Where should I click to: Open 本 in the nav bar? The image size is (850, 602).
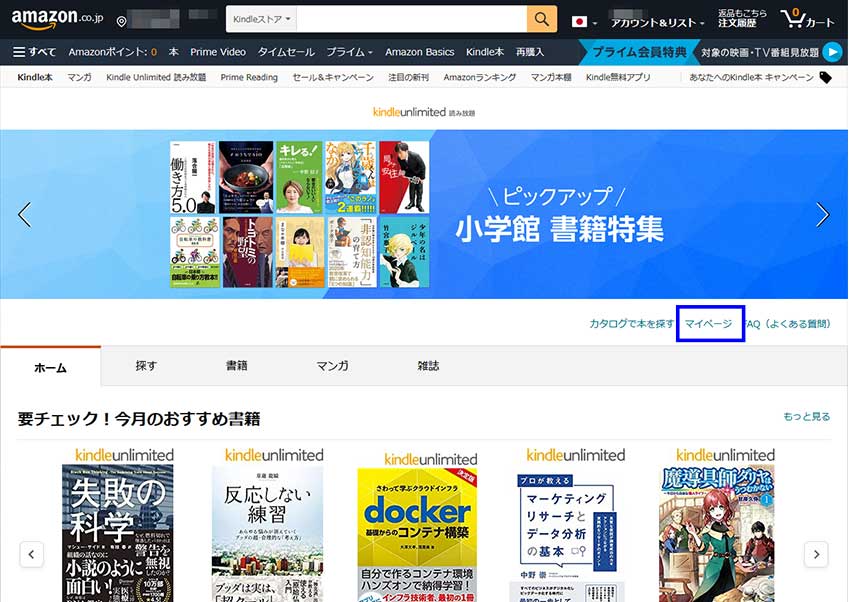pos(173,52)
